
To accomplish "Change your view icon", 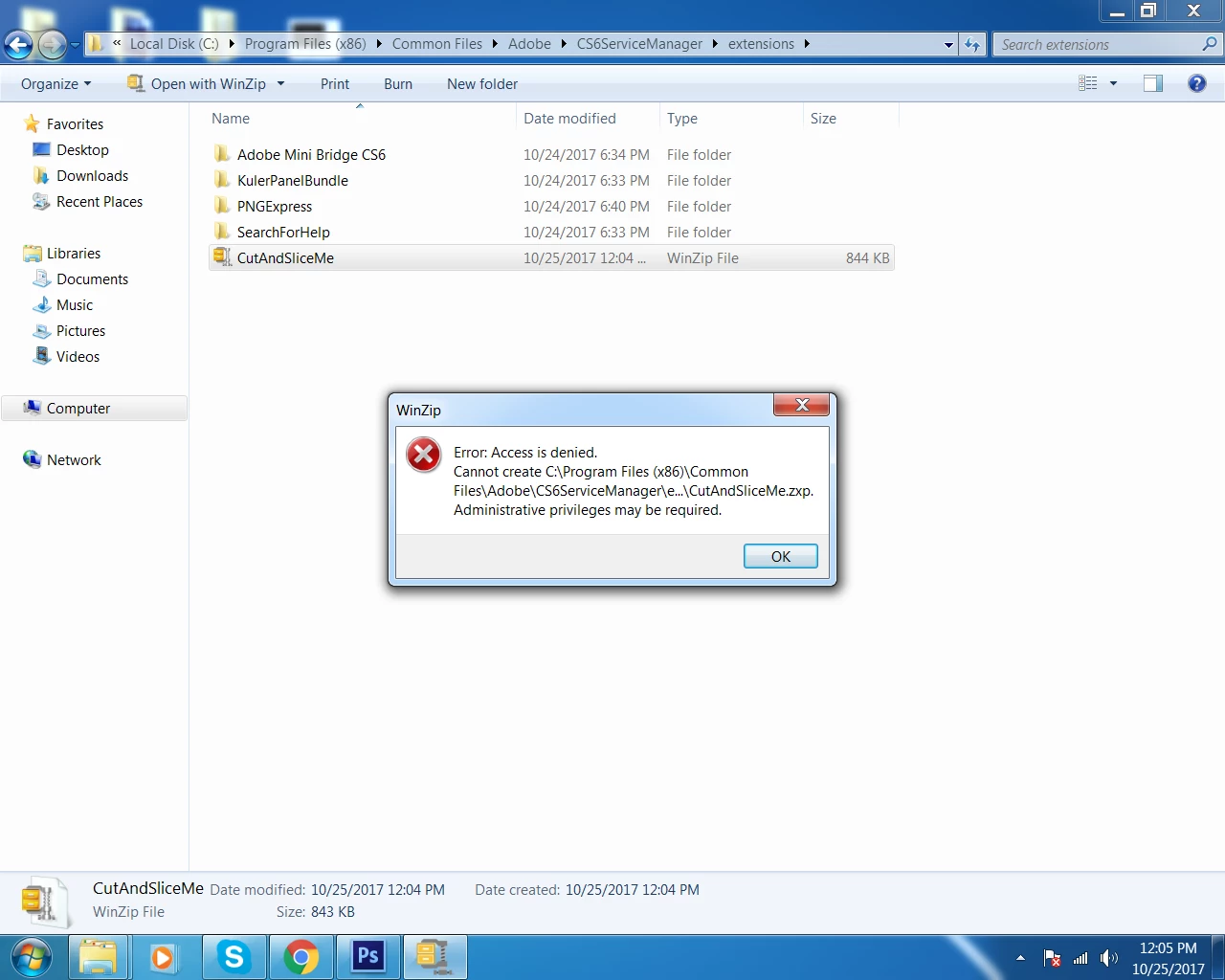I will [1088, 83].
